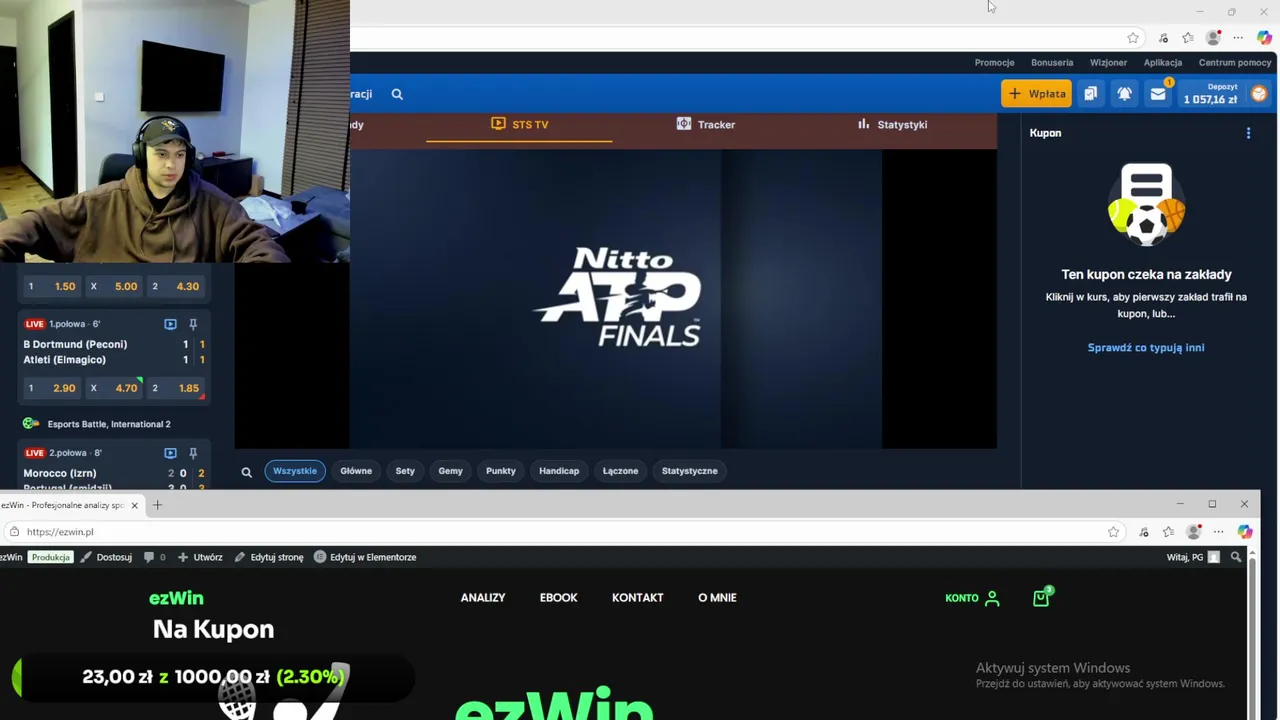Open favorites list icon in STS browser
The image size is (1280, 720).
pos(1188,38)
